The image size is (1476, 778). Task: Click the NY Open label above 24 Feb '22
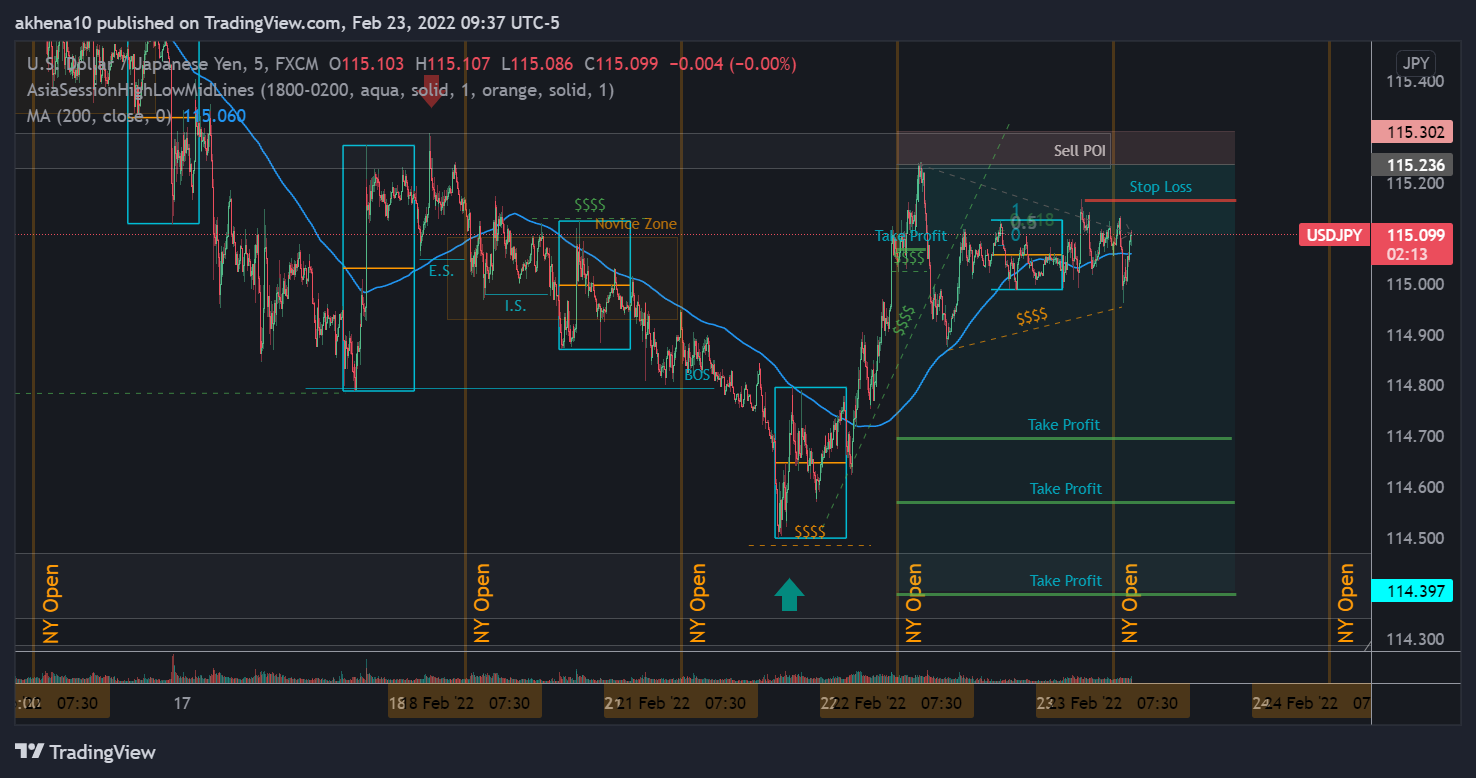pos(1346,603)
